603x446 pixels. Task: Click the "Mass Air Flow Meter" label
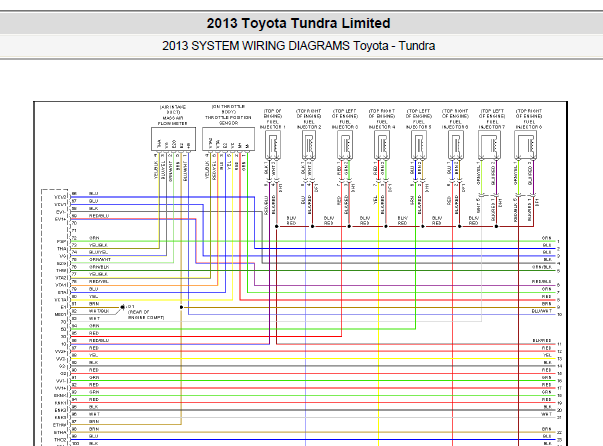click(x=173, y=121)
